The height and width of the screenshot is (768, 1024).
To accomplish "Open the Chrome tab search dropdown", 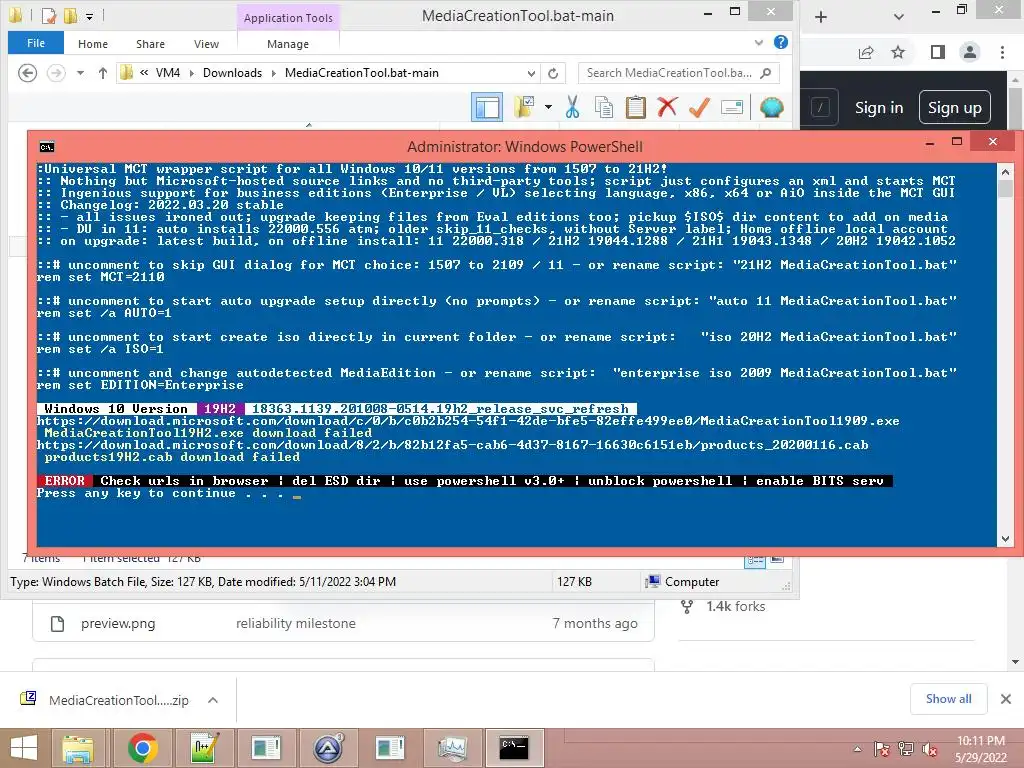I will (x=899, y=17).
